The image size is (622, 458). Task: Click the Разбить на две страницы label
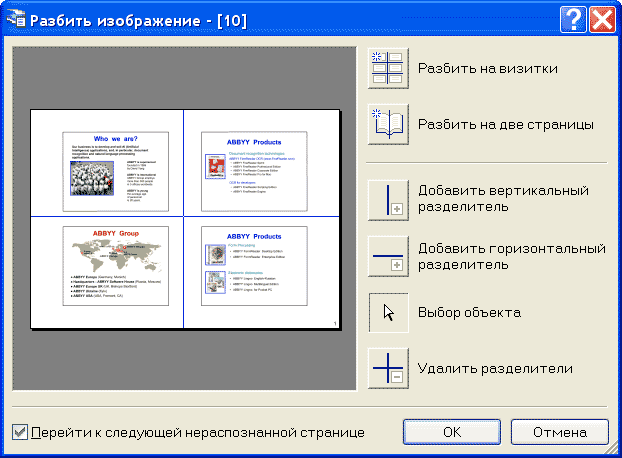pos(506,125)
